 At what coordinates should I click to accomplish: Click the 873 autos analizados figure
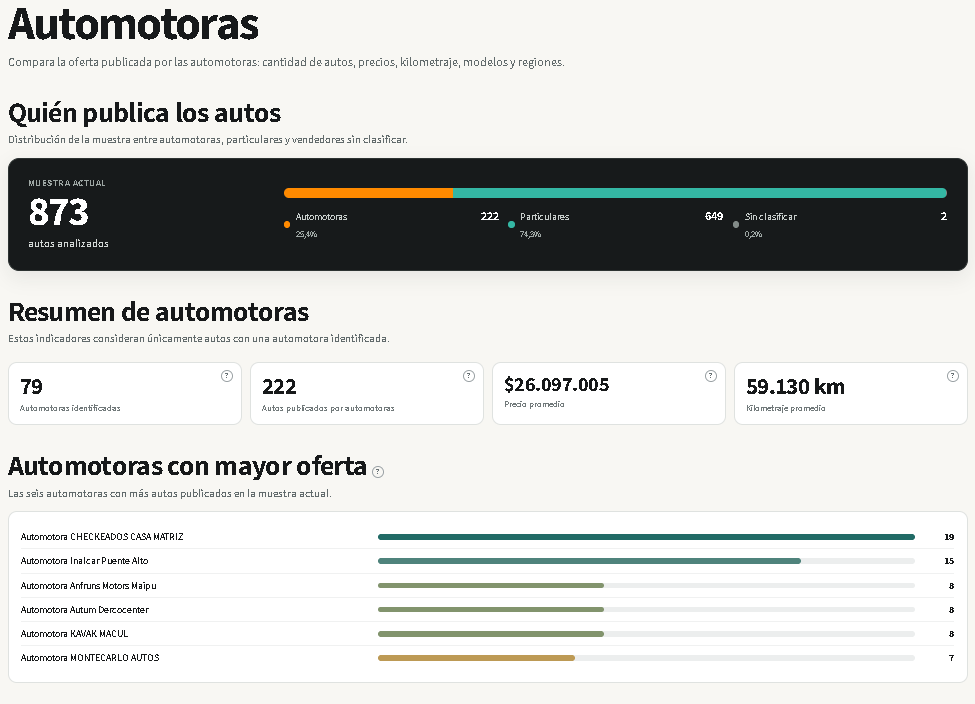point(58,212)
